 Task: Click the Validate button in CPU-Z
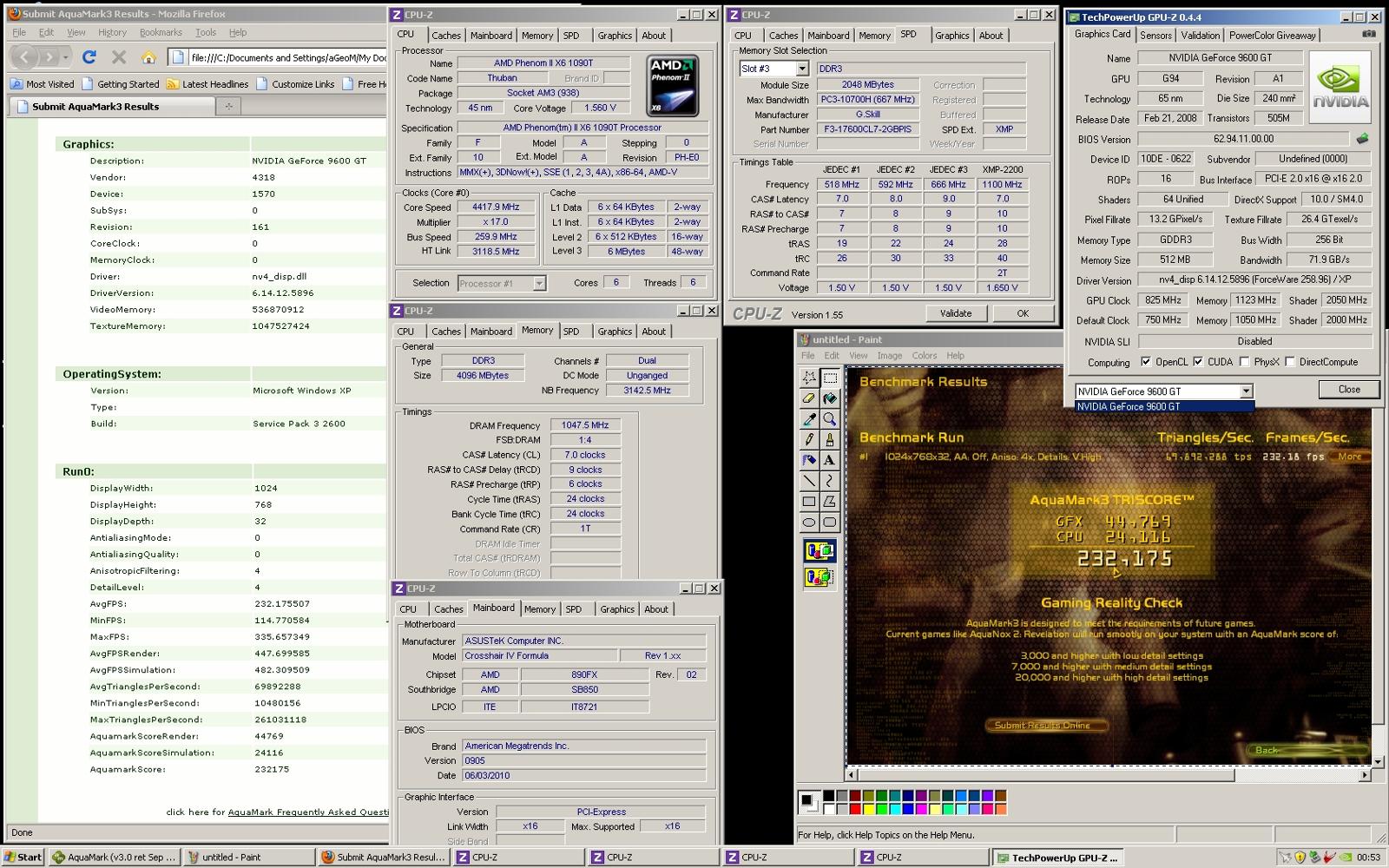tap(956, 313)
